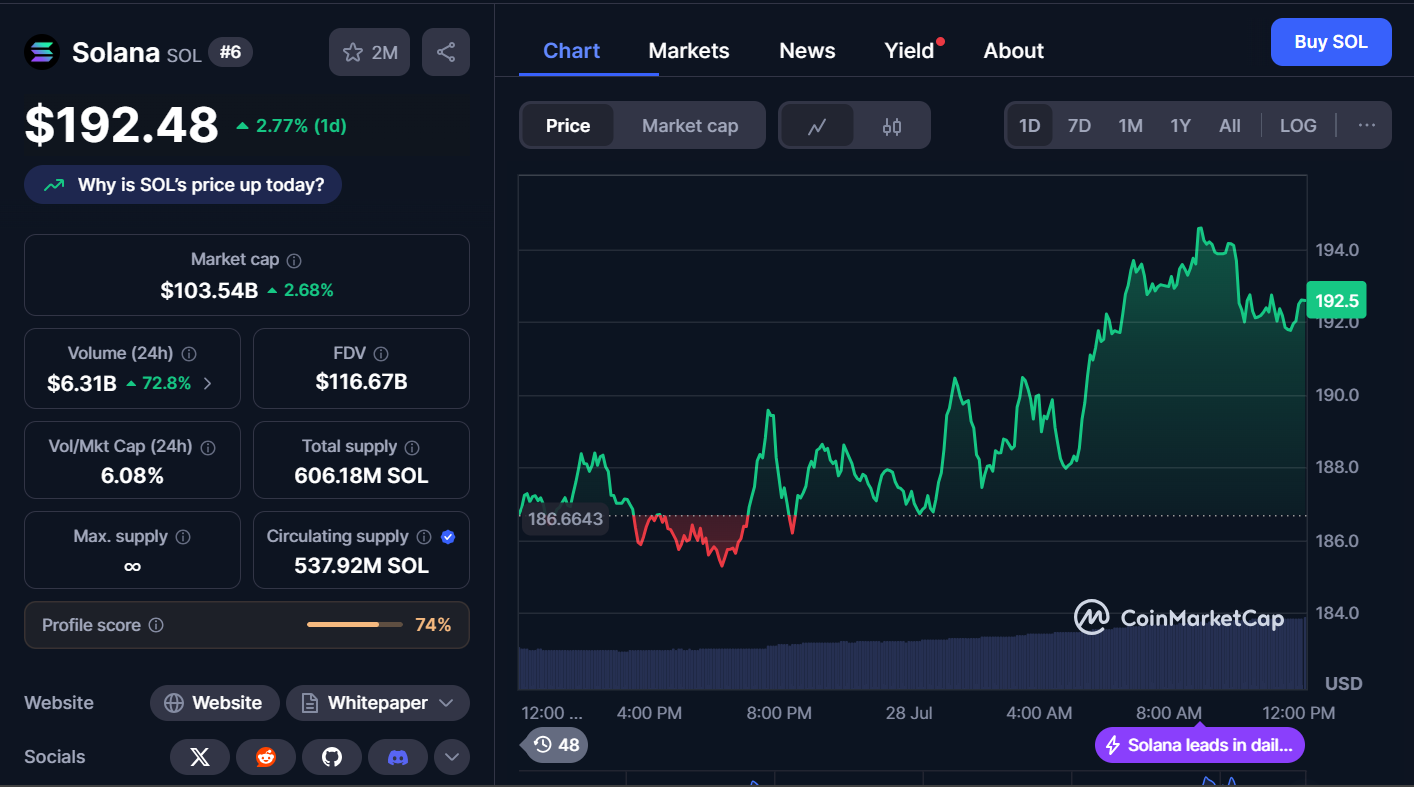Open the Chart tab

(x=572, y=51)
